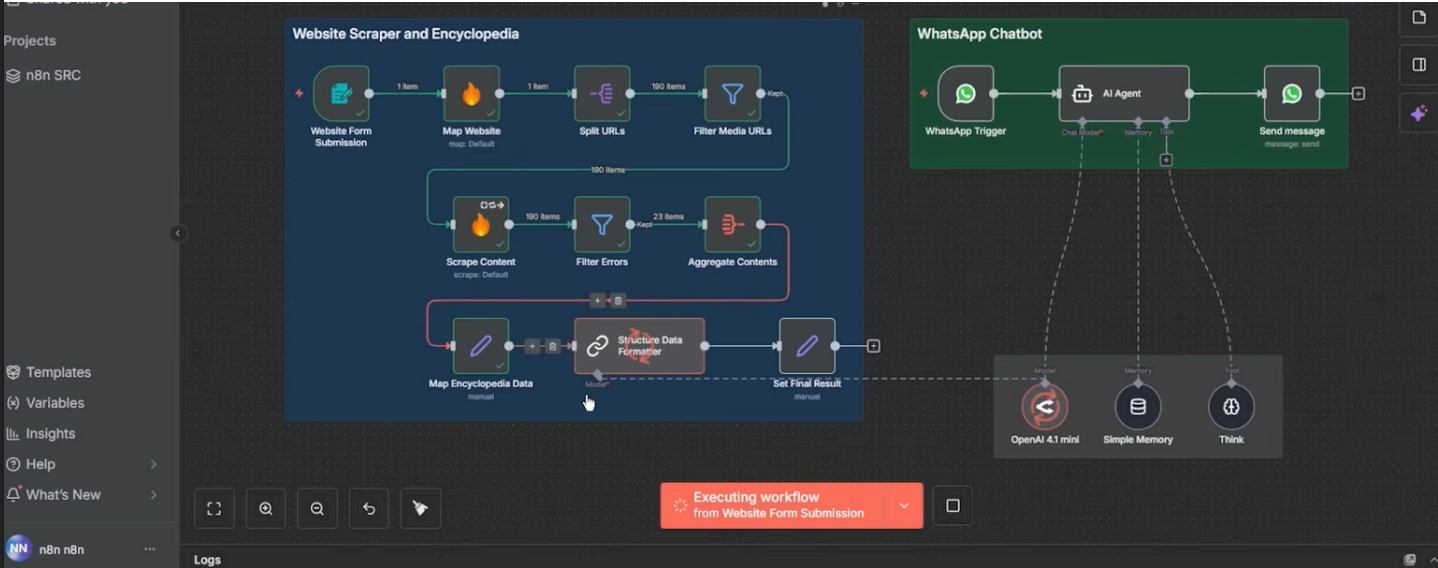The image size is (1438, 568).
Task: Collapse the left sidebar with chevron
Action: [178, 233]
